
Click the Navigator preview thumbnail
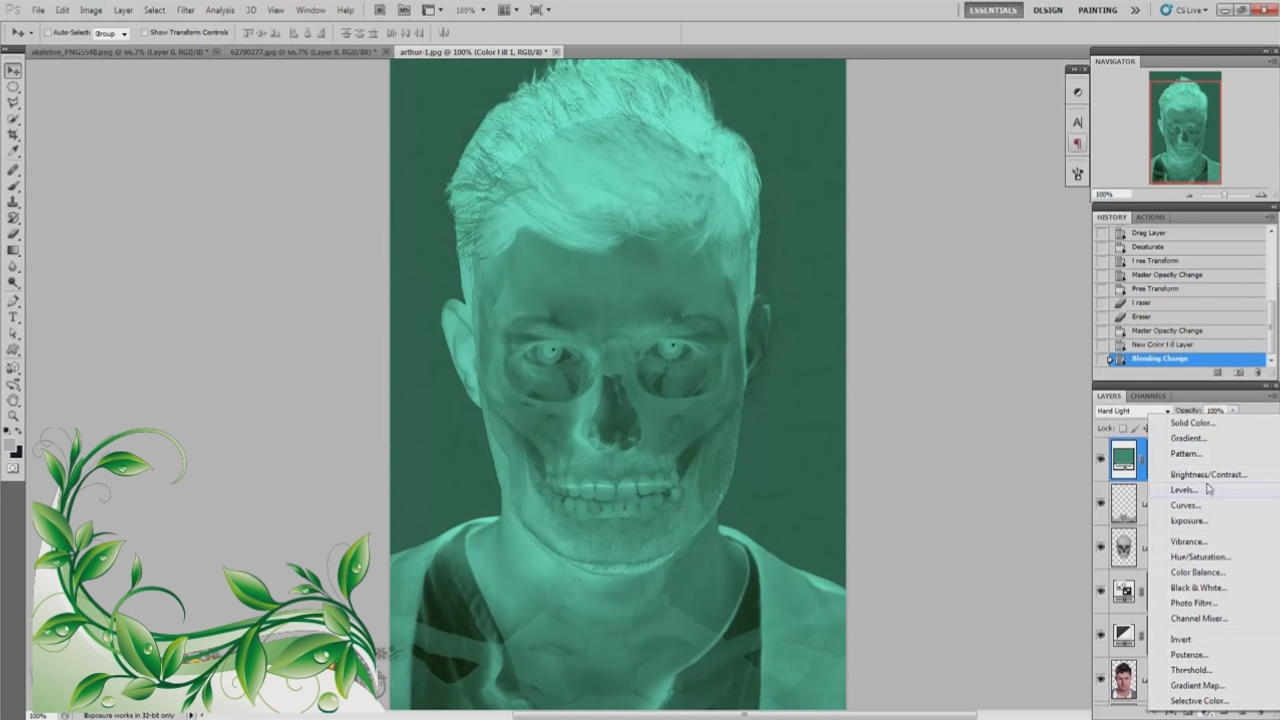[x=1185, y=128]
